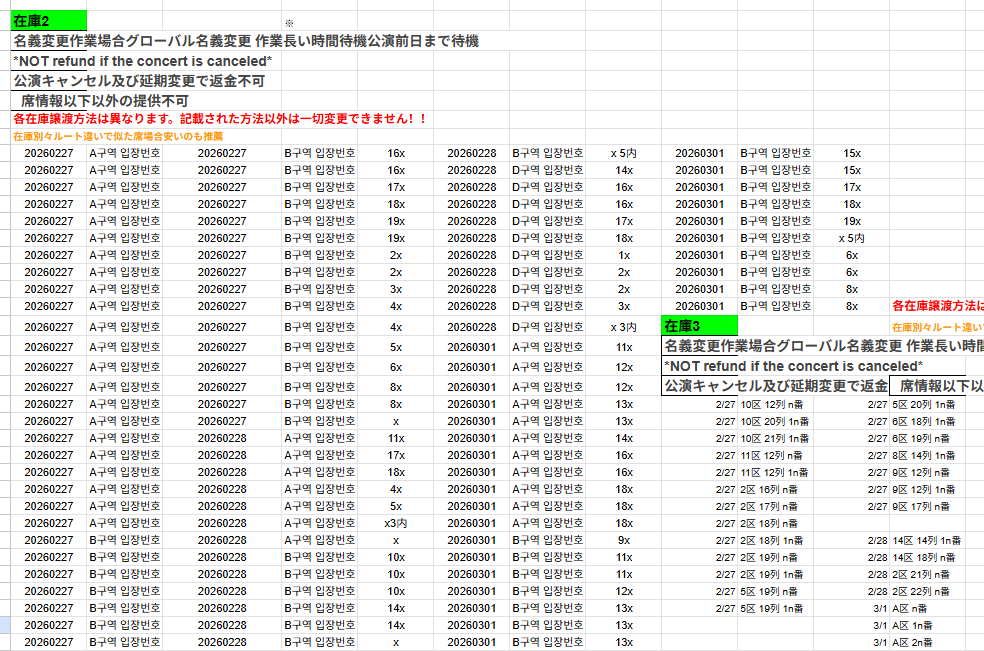The height and width of the screenshot is (651, 984).
Task: Select the '11区 12列 1n番' cell
Action: tap(774, 472)
